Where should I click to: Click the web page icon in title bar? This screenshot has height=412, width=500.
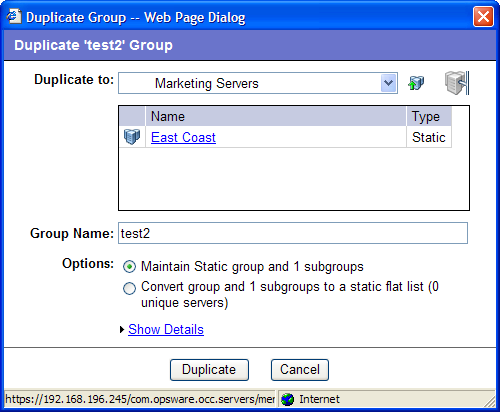click(x=14, y=17)
